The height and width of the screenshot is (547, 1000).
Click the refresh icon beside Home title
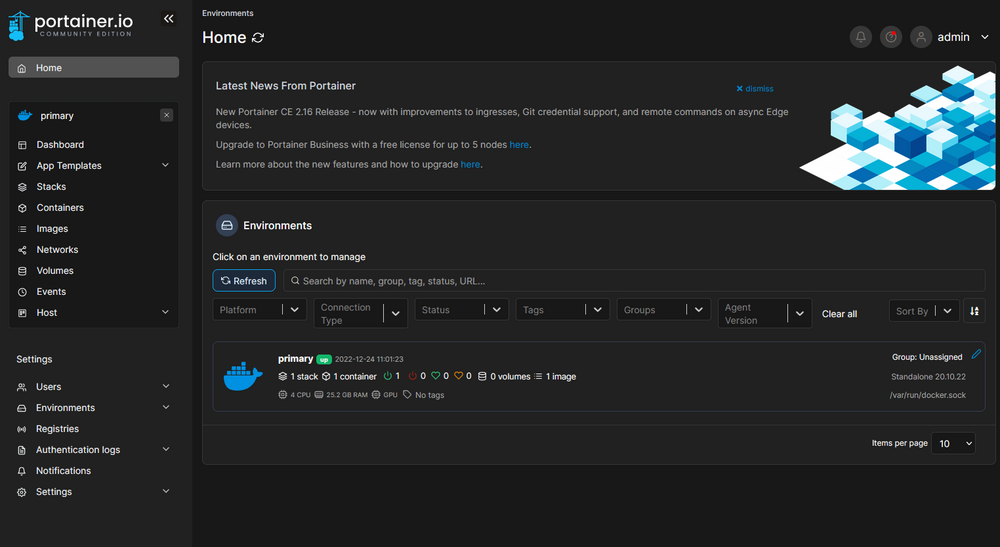click(x=258, y=38)
